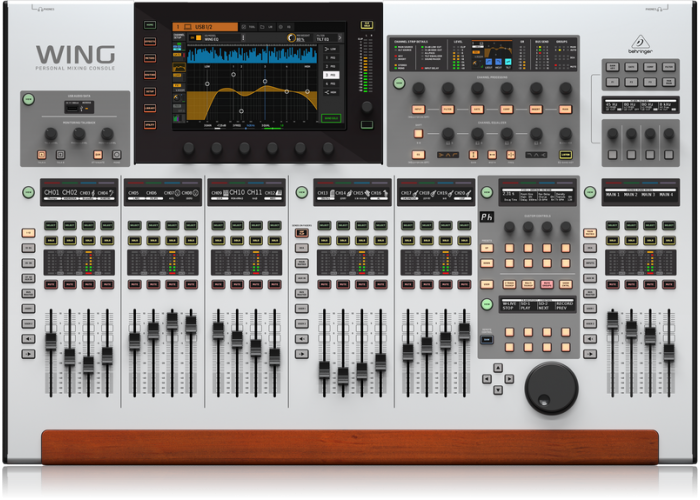Mute channel CH20
This screenshot has height=500, width=700.
[x=464, y=284]
